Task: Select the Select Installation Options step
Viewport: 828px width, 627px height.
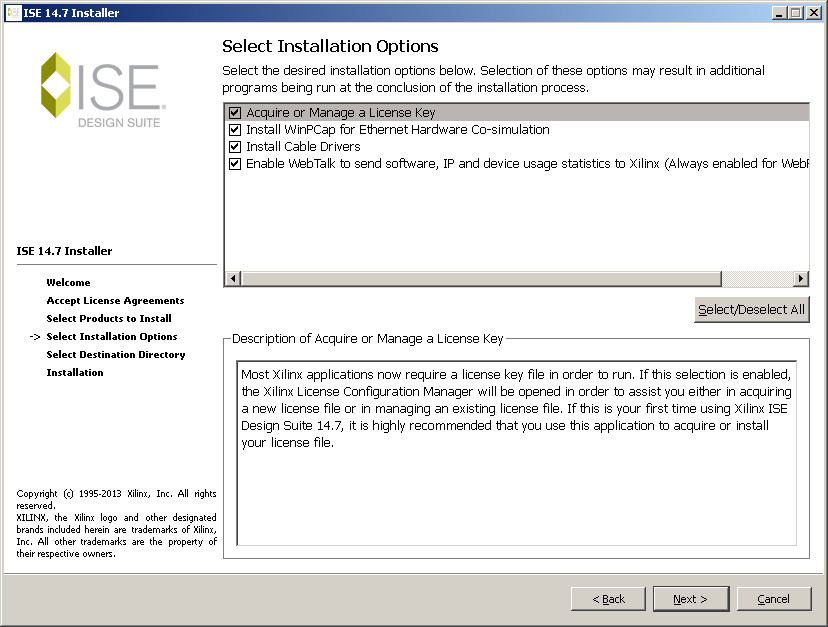Action: click(111, 336)
